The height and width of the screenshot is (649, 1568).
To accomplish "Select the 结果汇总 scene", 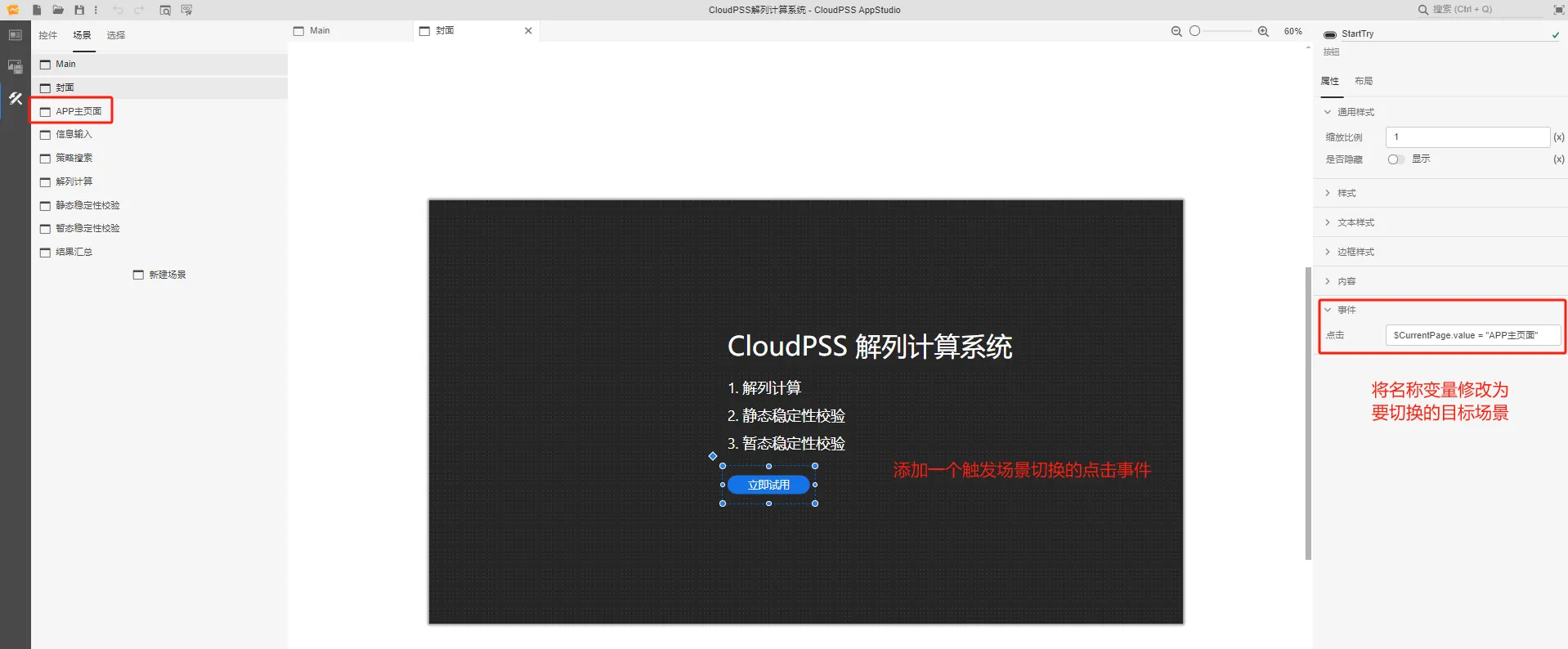I will point(159,252).
